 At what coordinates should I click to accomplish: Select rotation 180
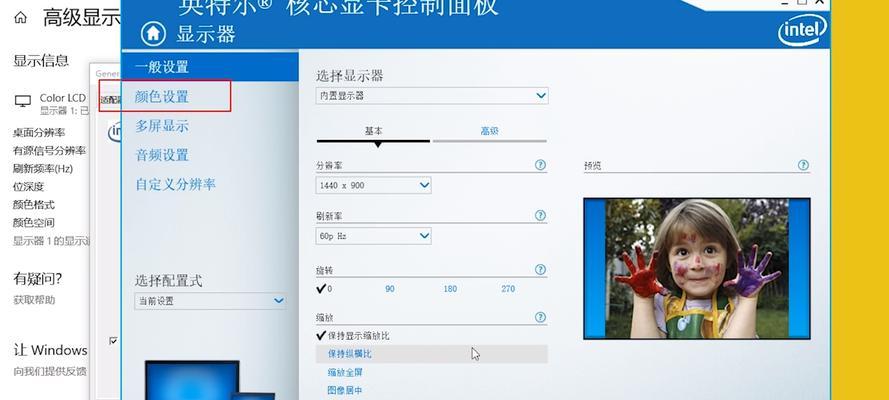pyautogui.click(x=450, y=289)
